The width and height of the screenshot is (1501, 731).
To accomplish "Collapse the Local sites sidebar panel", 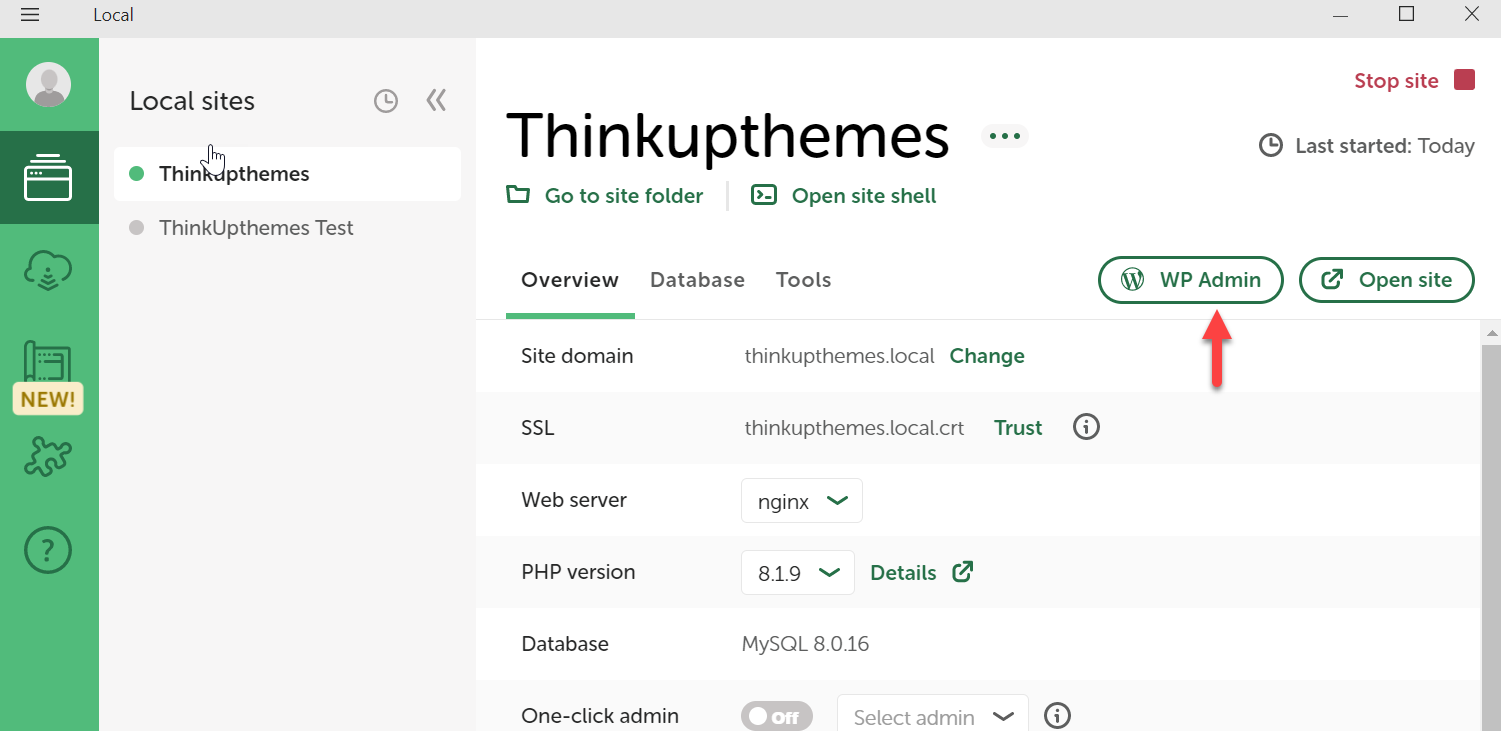I will (x=436, y=100).
